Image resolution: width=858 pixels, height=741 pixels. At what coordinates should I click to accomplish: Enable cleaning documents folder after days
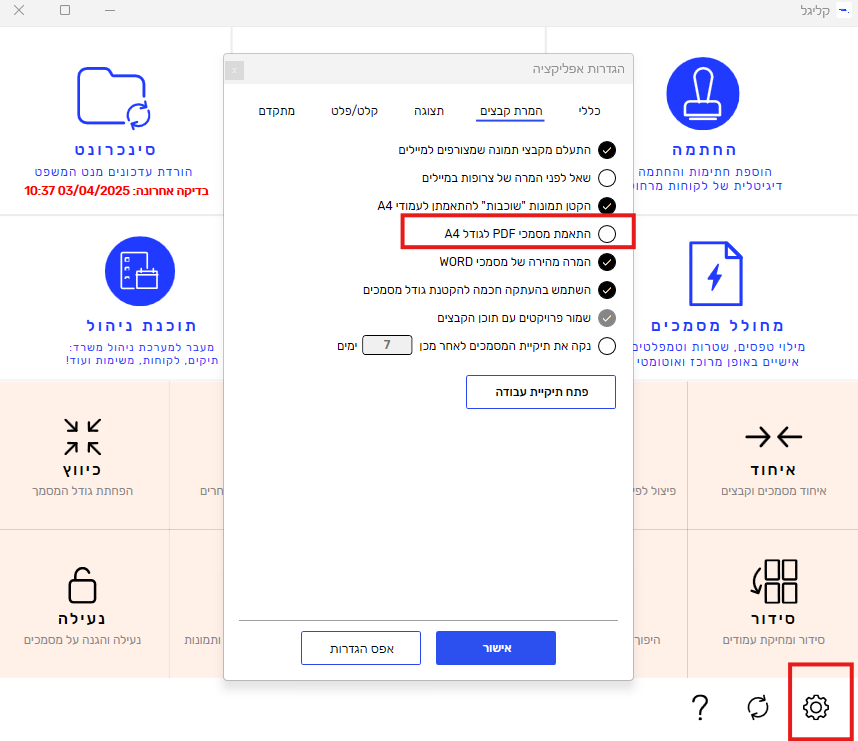(607, 346)
